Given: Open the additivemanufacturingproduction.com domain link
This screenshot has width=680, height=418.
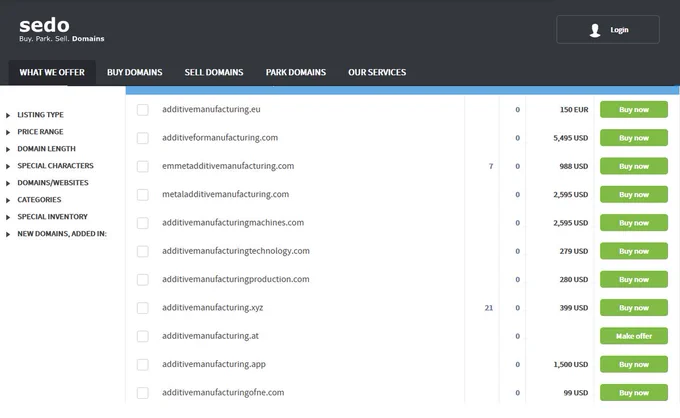Looking at the screenshot, I should (x=236, y=279).
